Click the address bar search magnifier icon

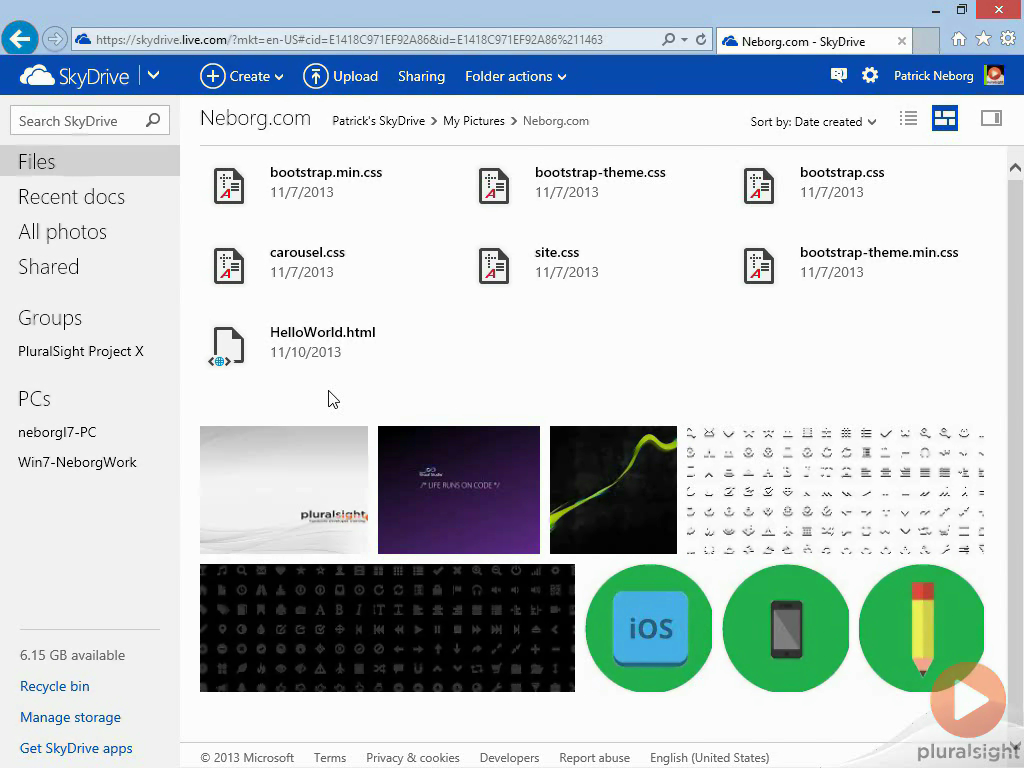(668, 40)
